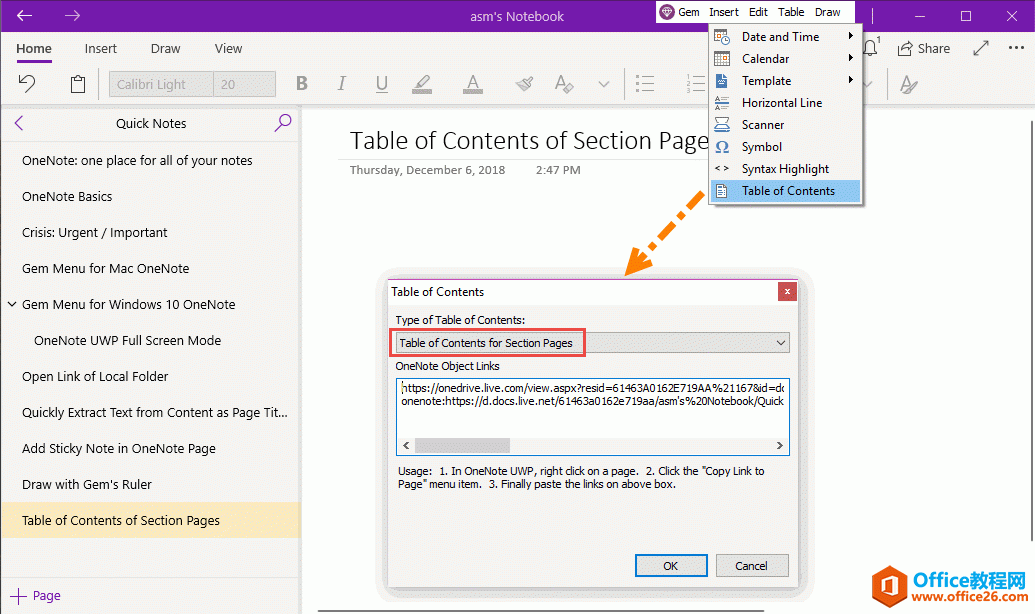Toggle Underline formatting

coord(382,84)
